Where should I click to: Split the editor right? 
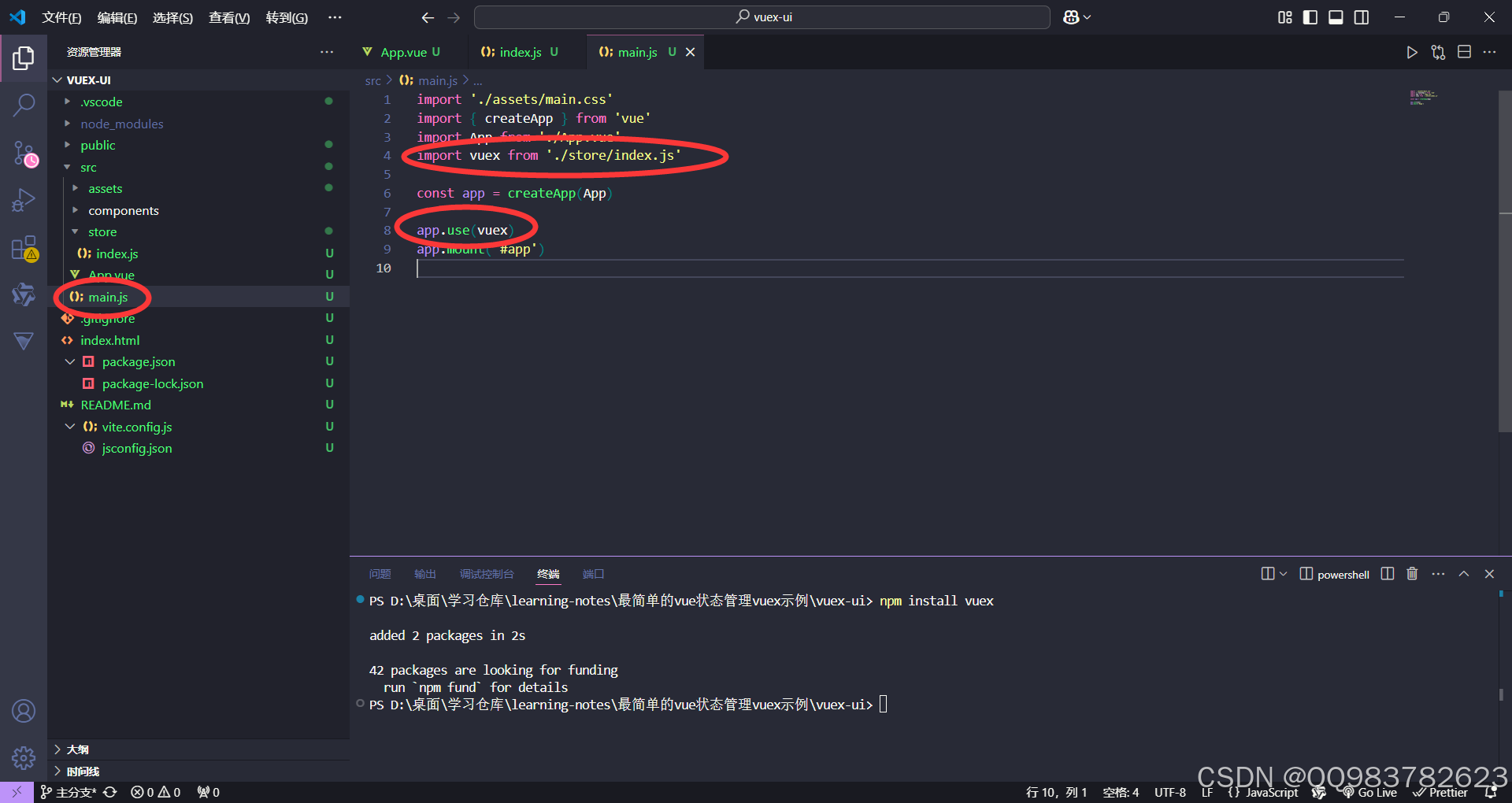coord(1464,52)
